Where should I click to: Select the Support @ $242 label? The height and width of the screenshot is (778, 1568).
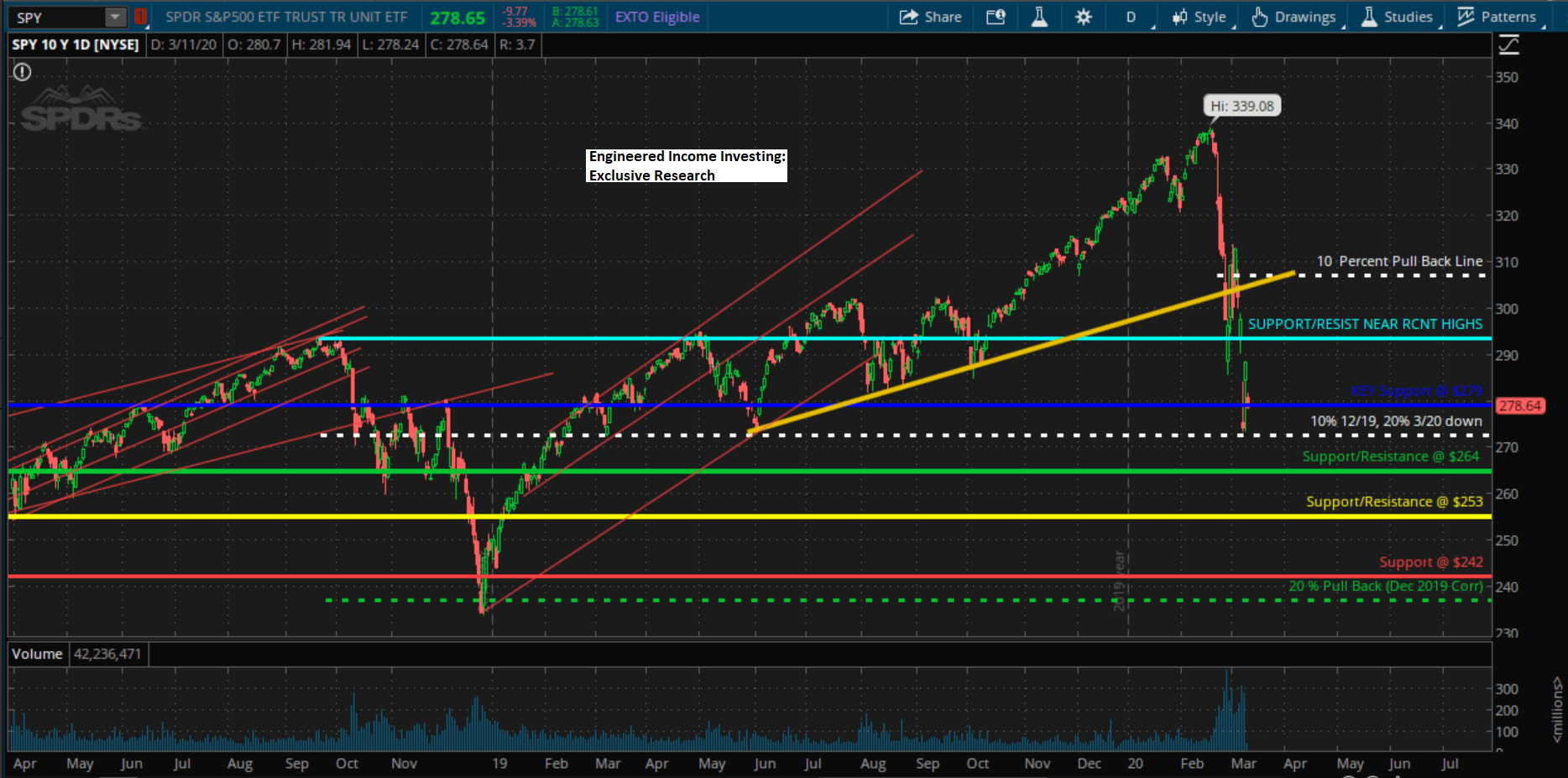click(x=1431, y=562)
